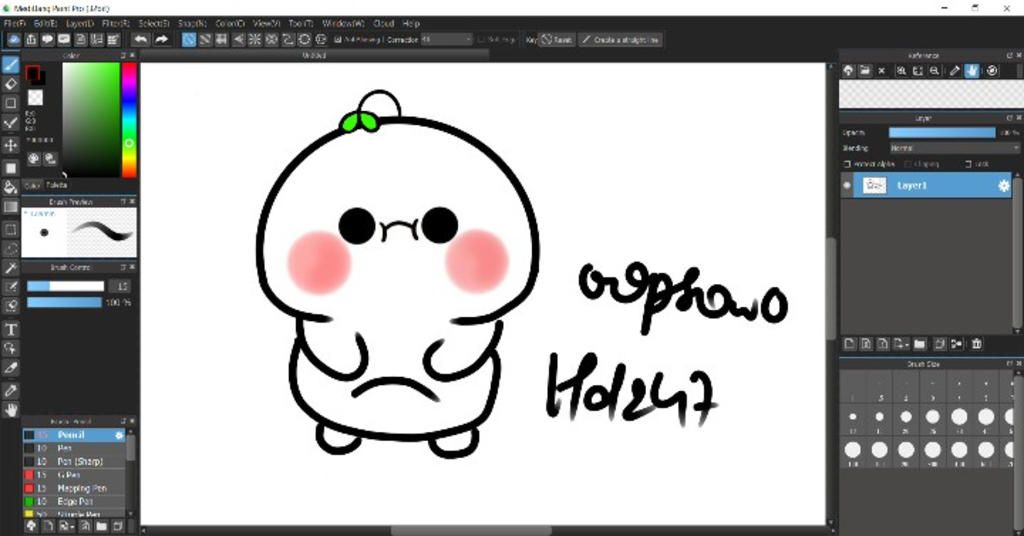
Task: Select the Text tool
Action: 10,329
